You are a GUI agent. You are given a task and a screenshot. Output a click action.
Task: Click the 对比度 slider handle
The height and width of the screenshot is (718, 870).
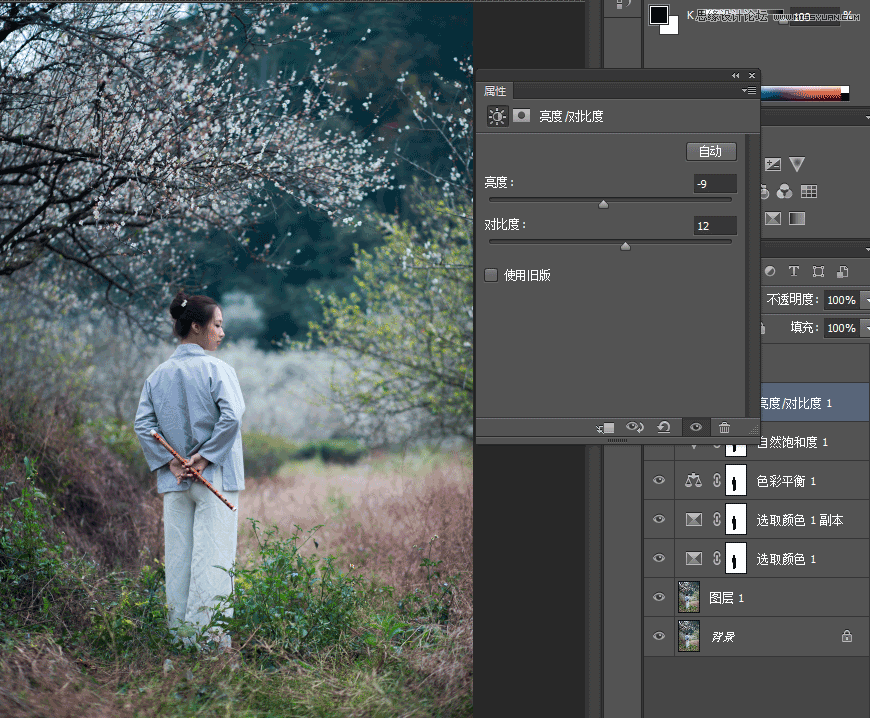point(626,245)
